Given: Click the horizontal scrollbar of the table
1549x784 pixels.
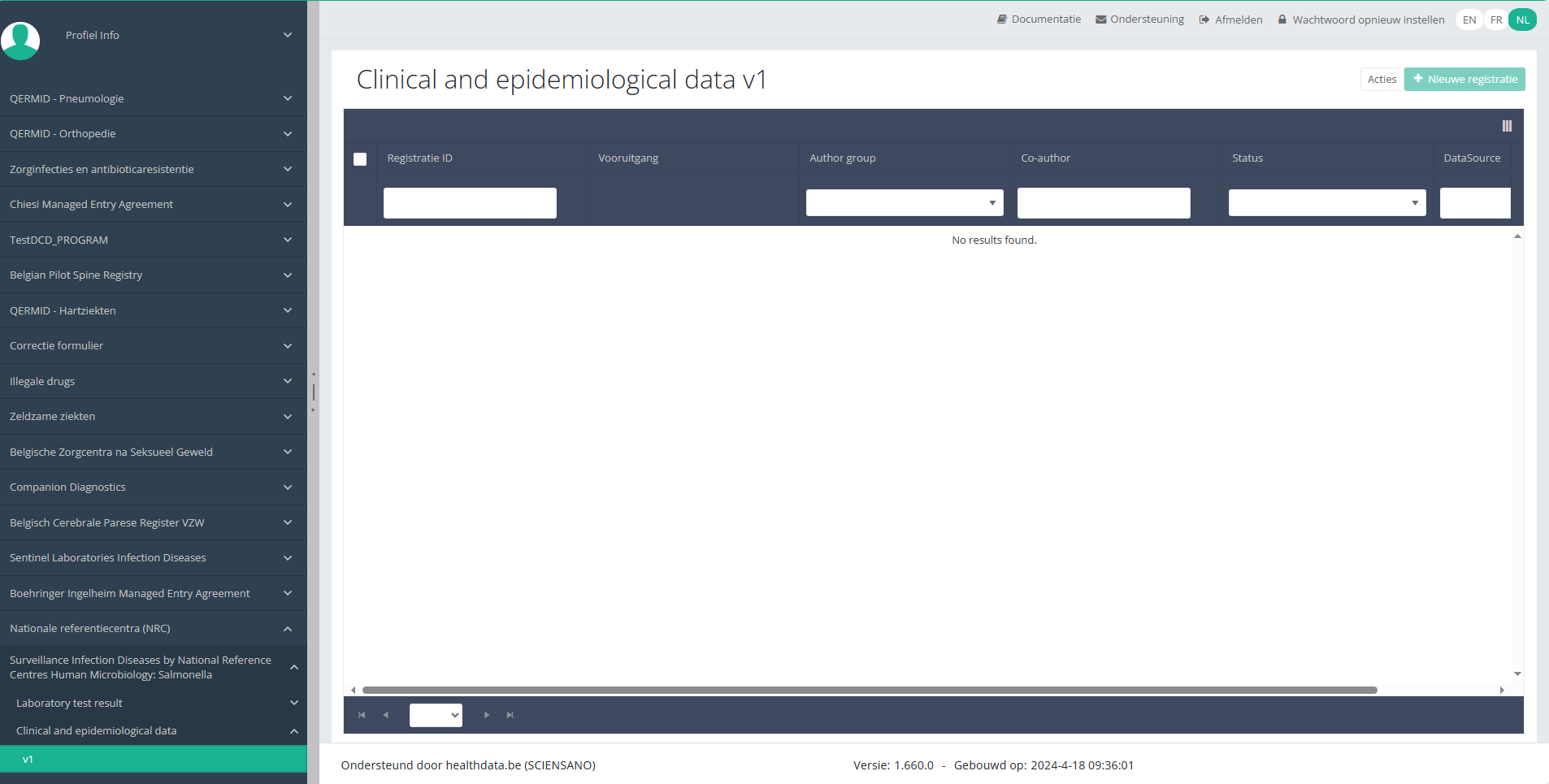Looking at the screenshot, I should click(870, 690).
